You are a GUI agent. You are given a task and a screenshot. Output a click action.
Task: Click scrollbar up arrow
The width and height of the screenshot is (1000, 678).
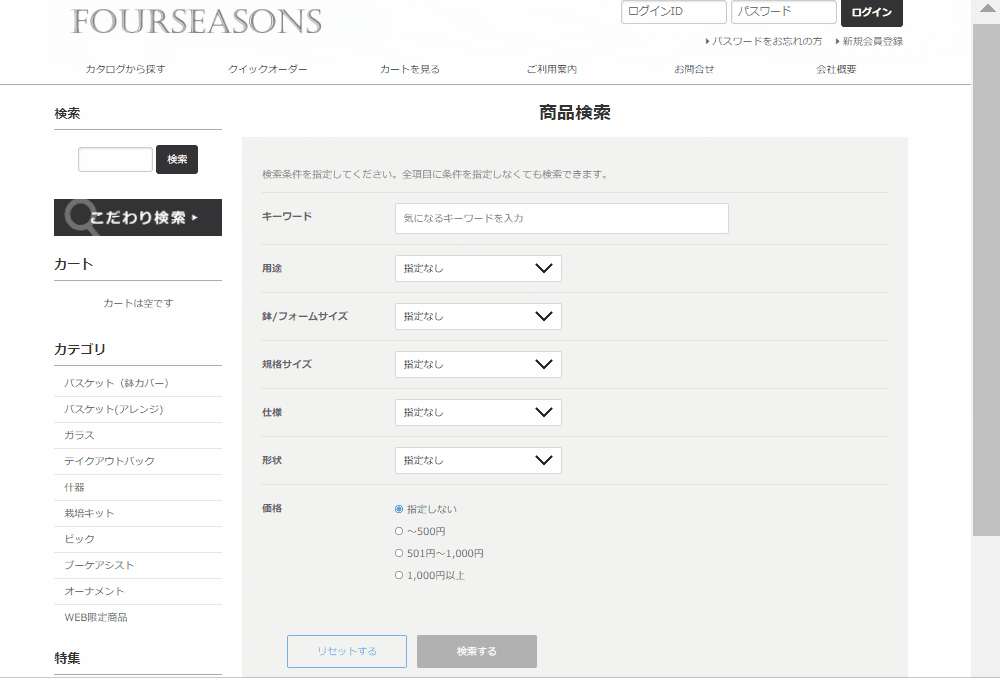point(985,9)
